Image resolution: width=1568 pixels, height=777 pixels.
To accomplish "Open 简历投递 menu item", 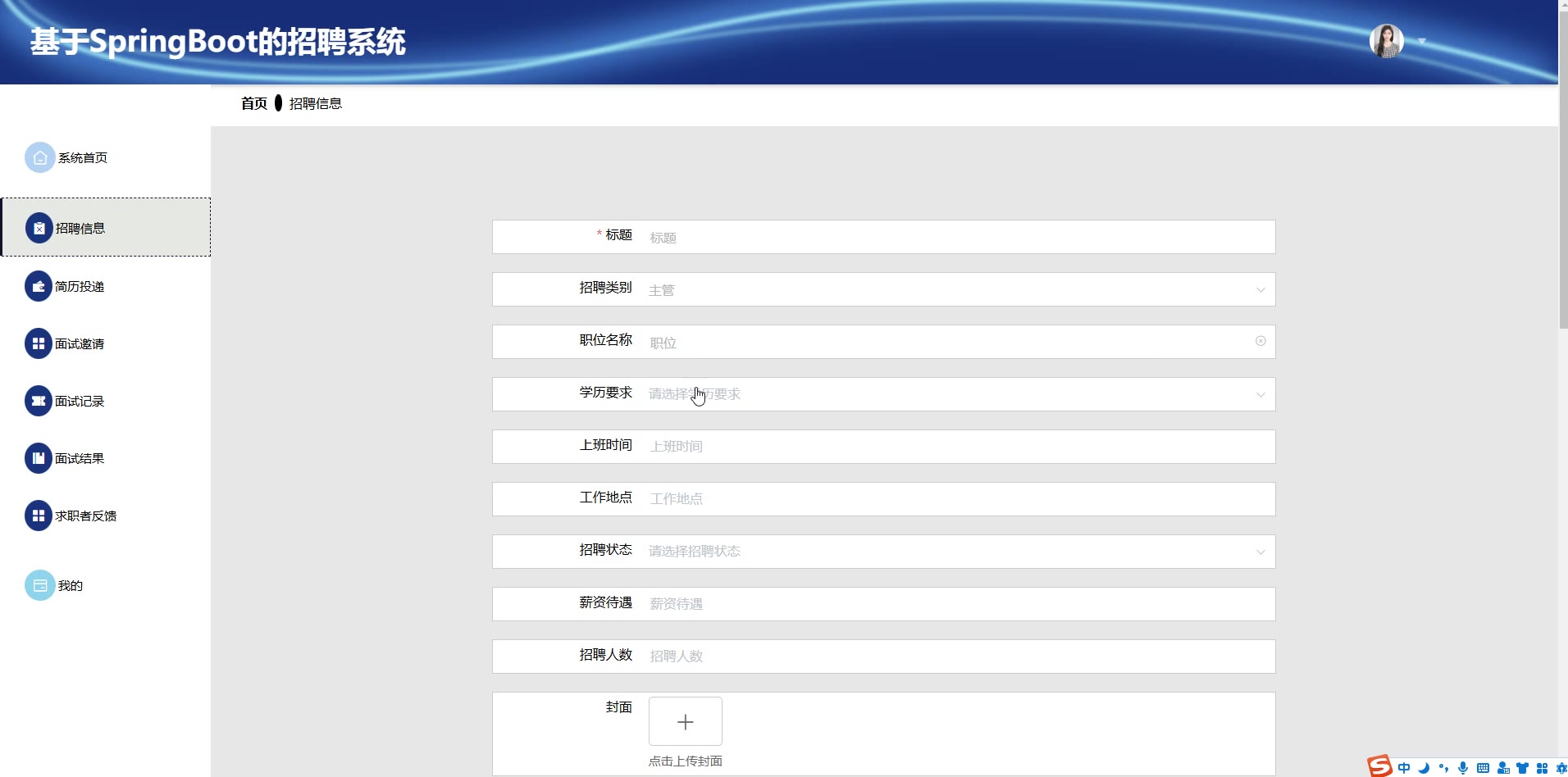I will point(80,286).
